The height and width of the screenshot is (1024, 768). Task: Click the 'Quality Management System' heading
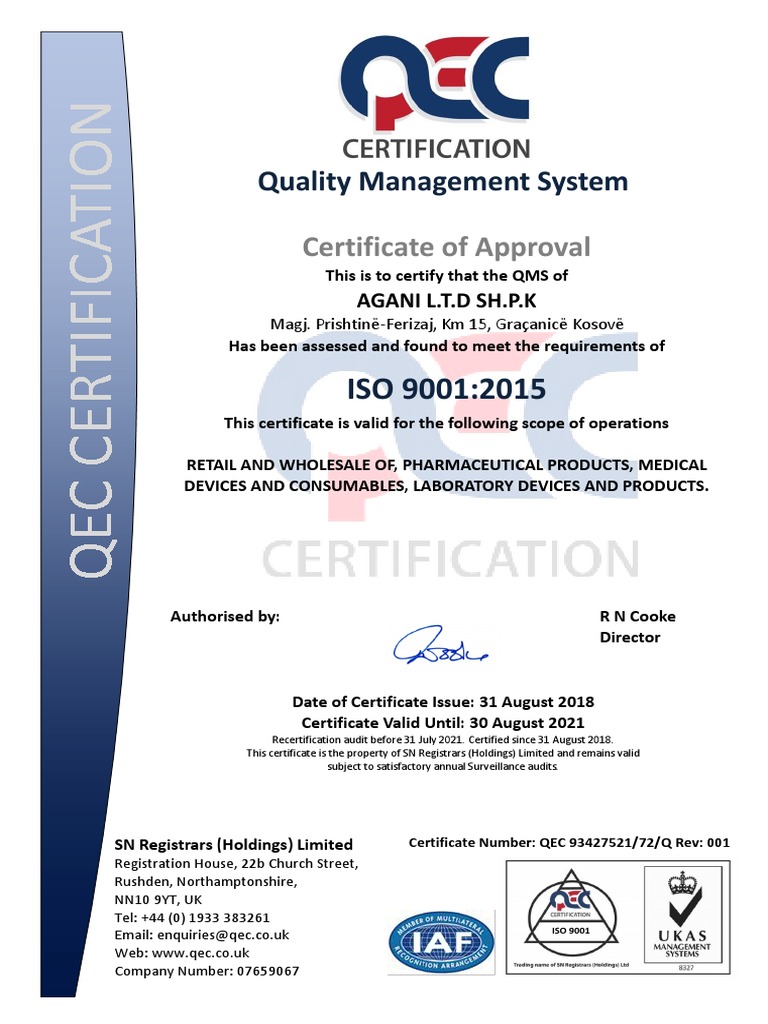[x=443, y=181]
